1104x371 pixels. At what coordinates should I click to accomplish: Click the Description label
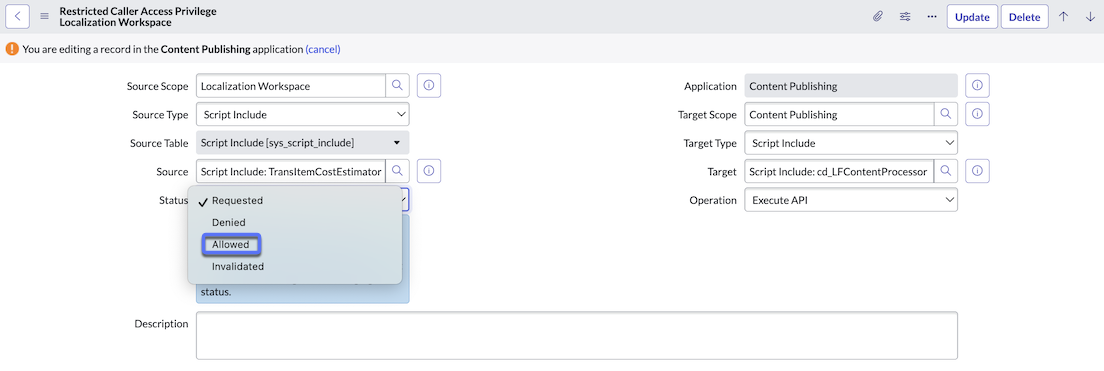click(x=161, y=324)
